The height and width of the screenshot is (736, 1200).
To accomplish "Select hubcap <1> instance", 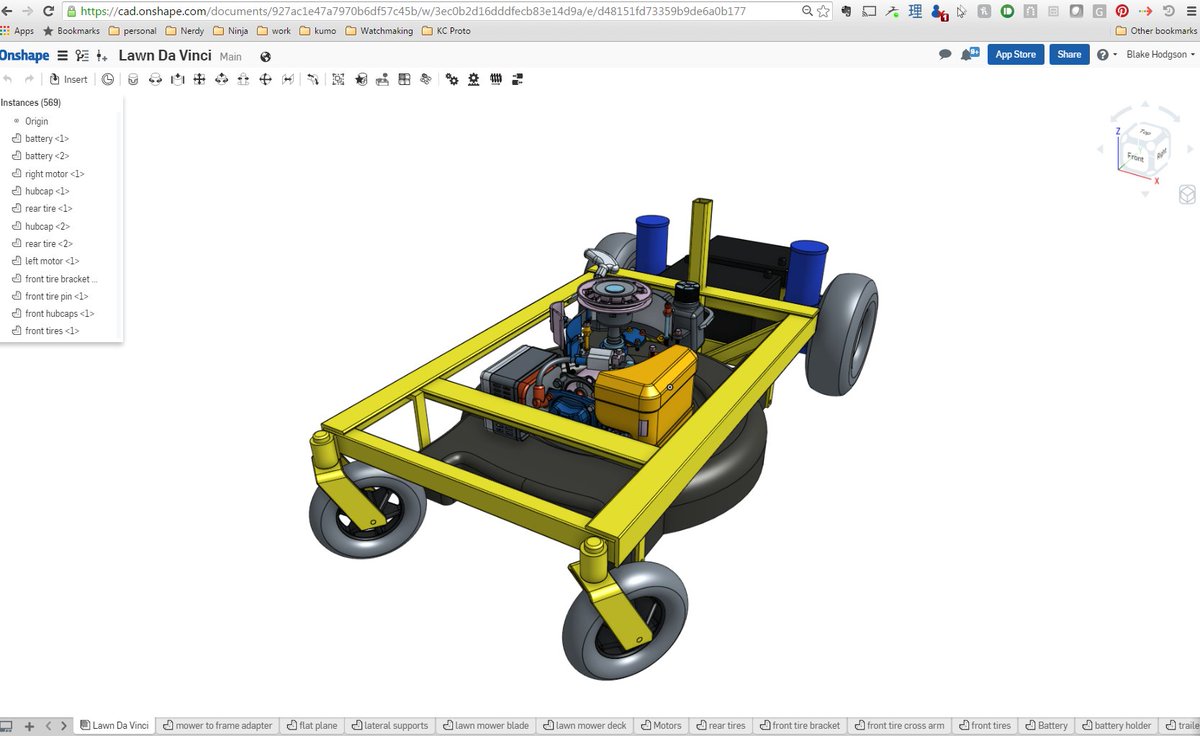I will click(47, 191).
